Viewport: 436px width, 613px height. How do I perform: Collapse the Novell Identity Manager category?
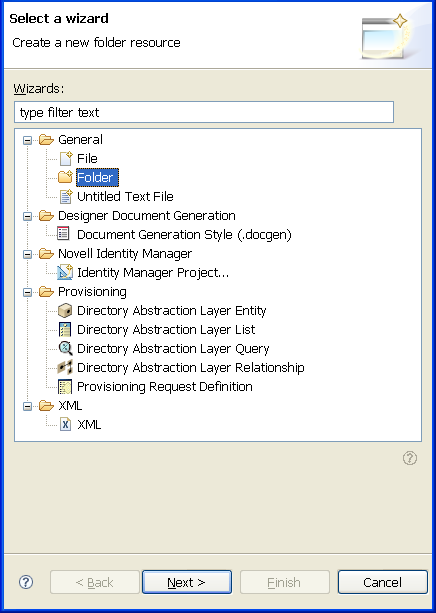coord(27,254)
